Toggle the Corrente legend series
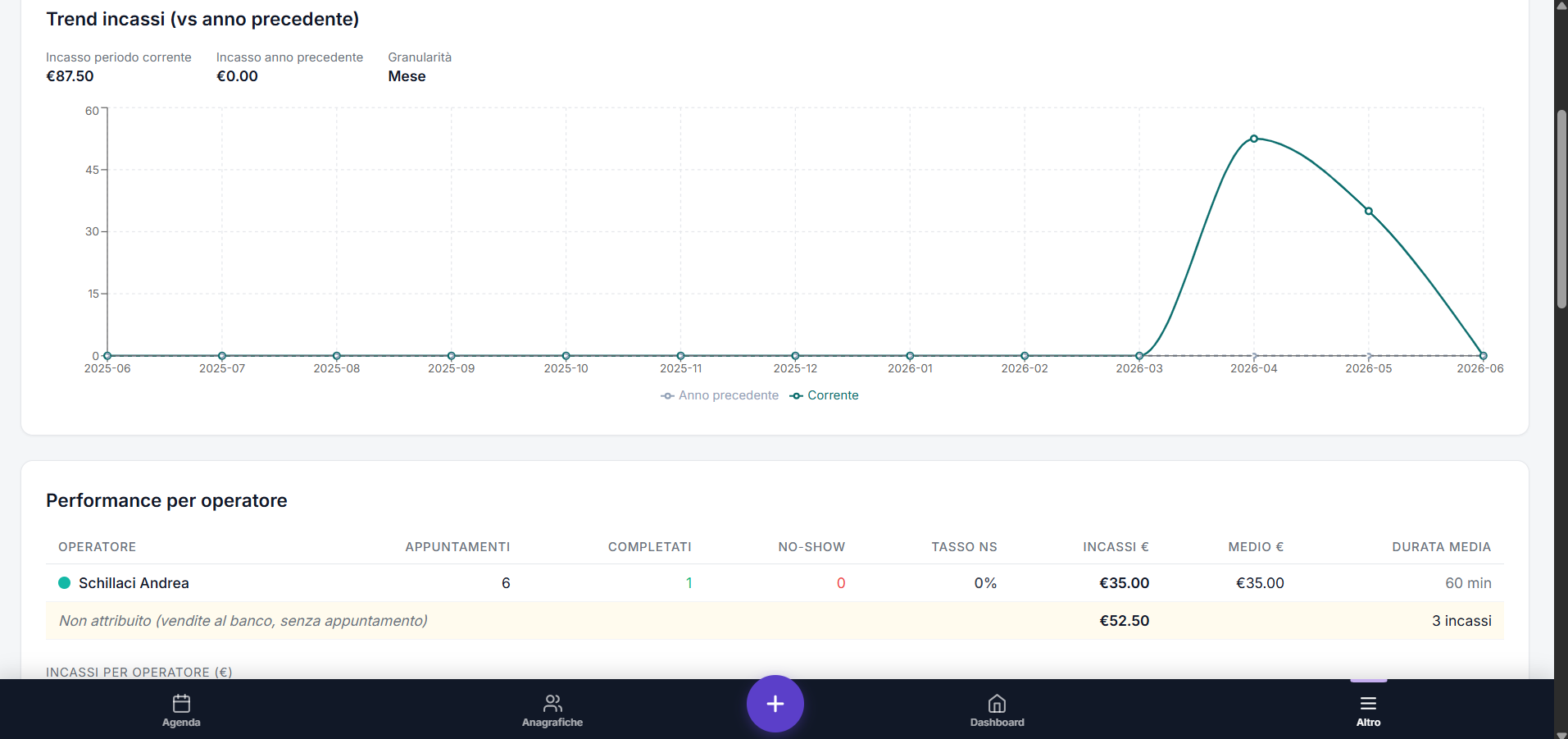Image resolution: width=1568 pixels, height=739 pixels. (x=824, y=395)
